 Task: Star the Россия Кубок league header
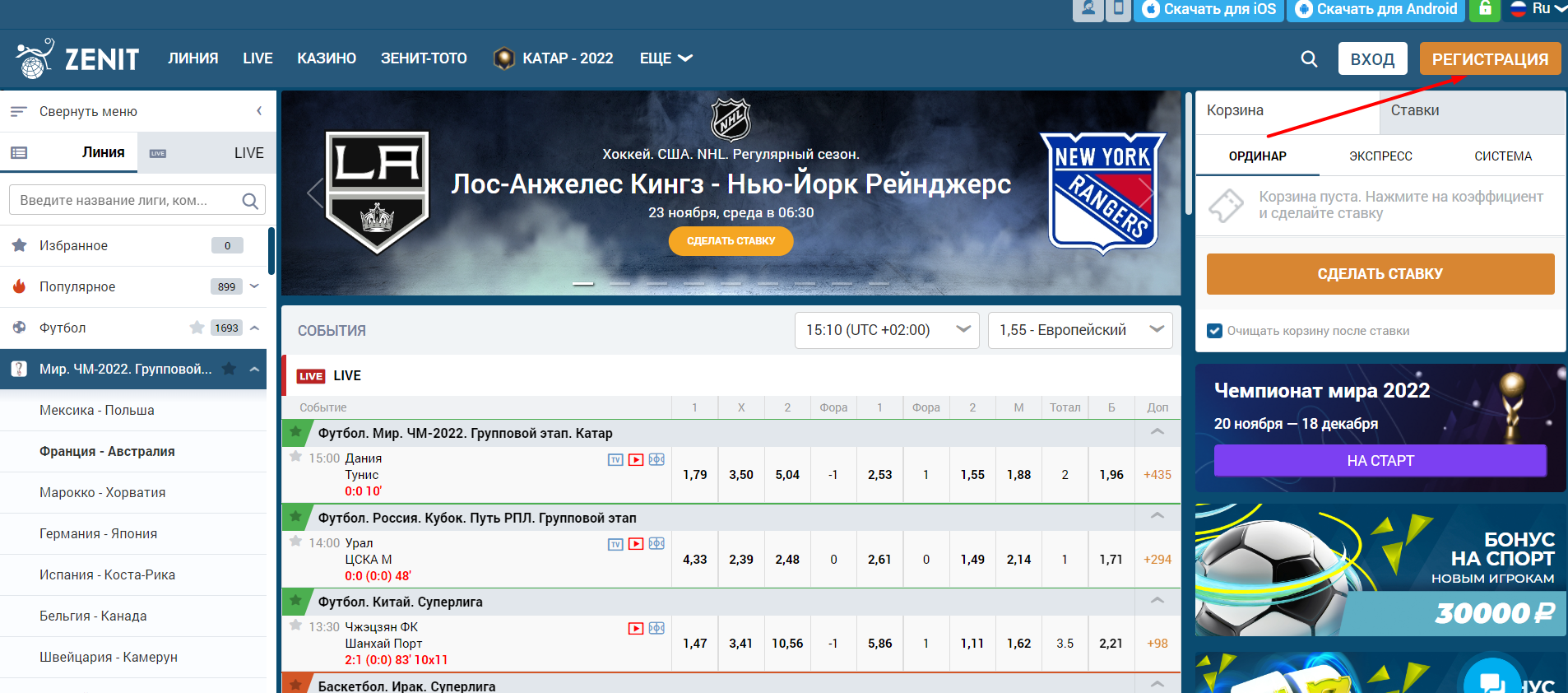coord(296,516)
